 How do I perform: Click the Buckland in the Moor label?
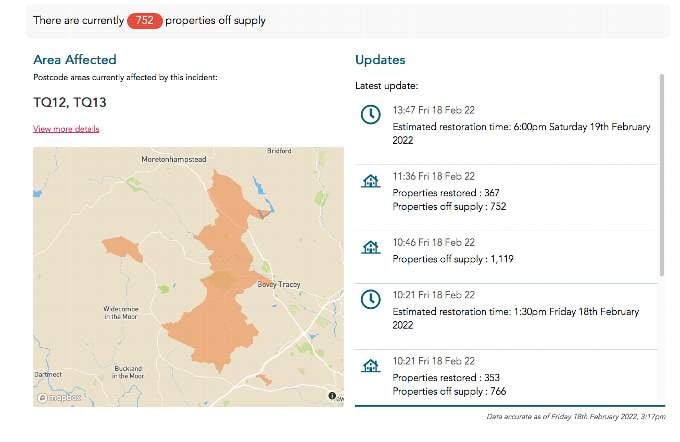[x=128, y=372]
